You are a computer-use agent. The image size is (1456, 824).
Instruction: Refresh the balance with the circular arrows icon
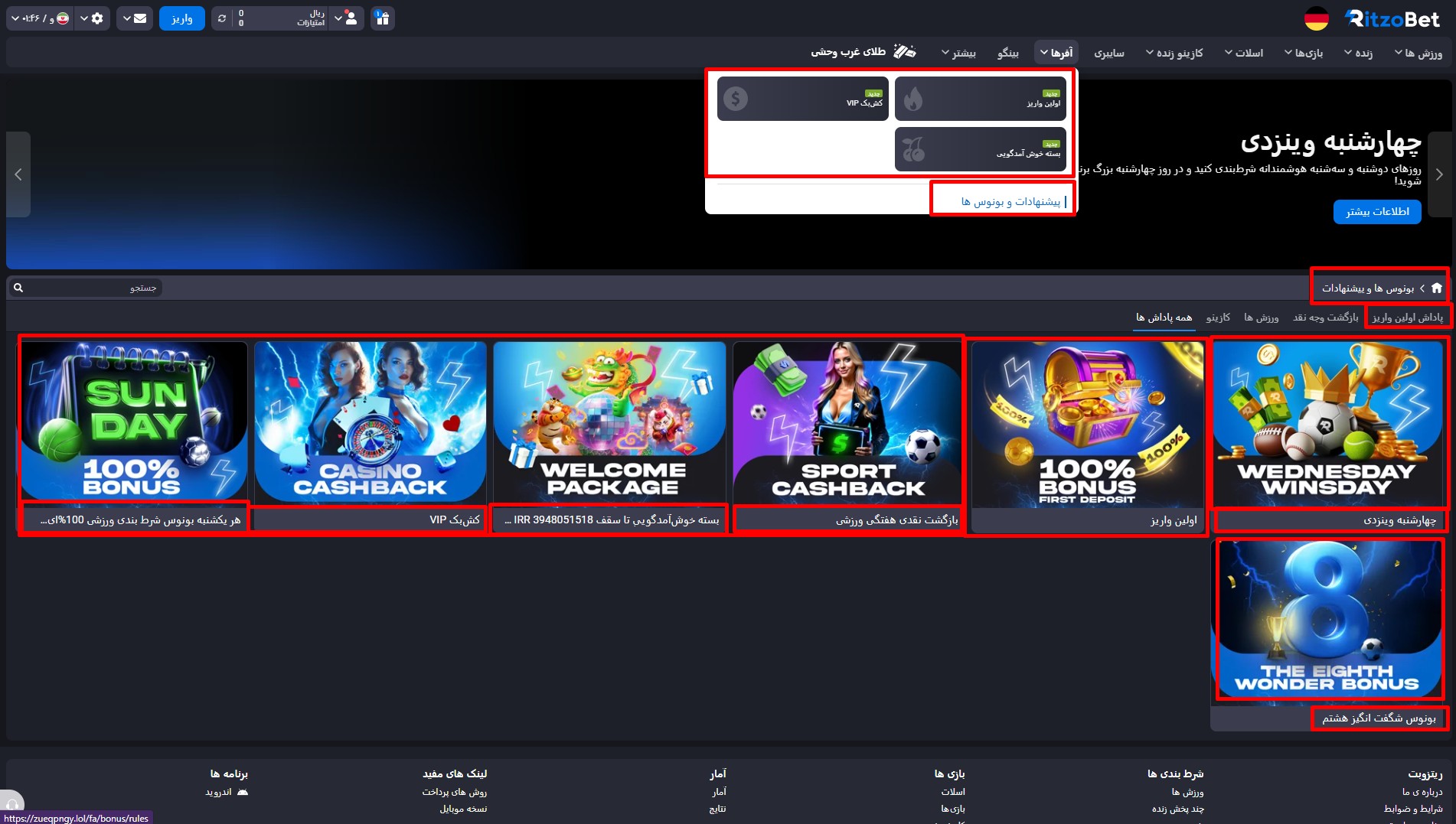click(222, 18)
